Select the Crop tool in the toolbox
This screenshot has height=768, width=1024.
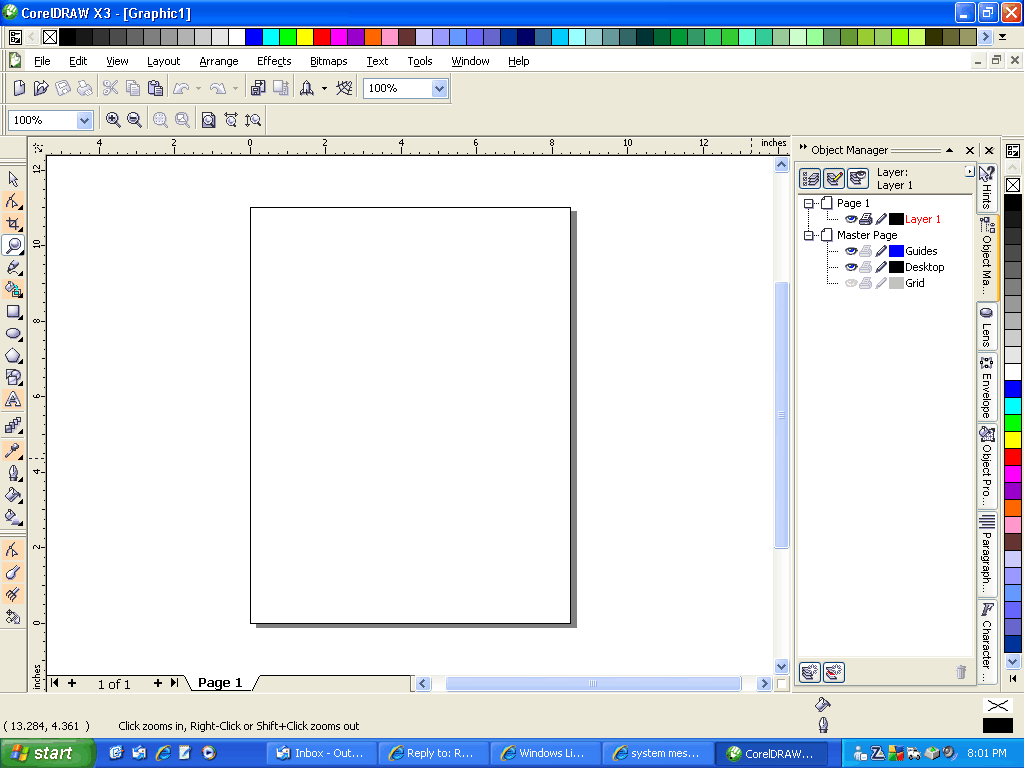(x=13, y=223)
